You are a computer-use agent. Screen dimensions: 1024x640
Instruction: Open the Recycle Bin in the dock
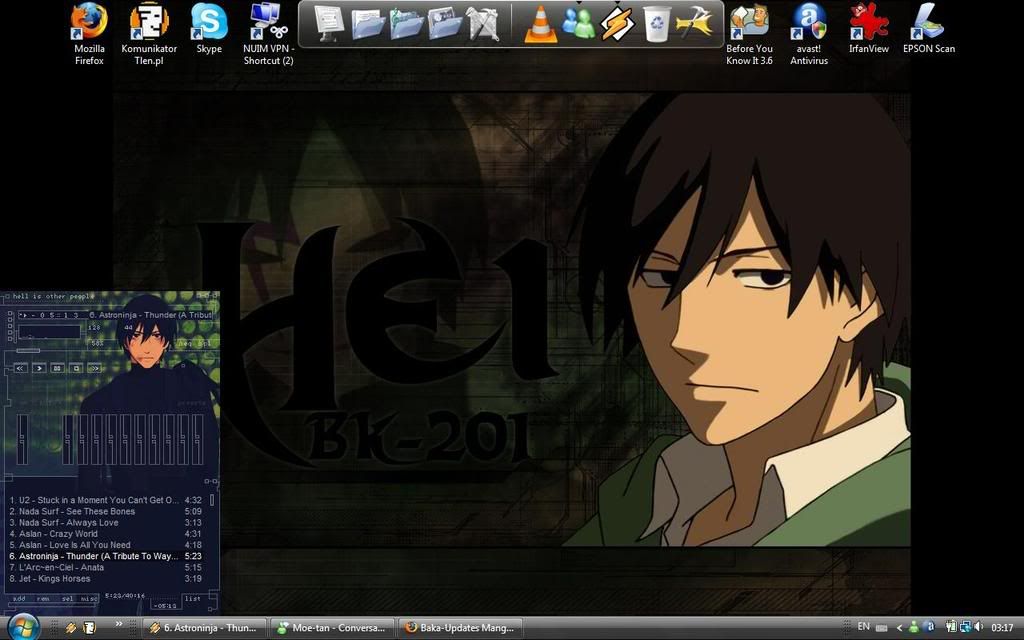(x=656, y=24)
